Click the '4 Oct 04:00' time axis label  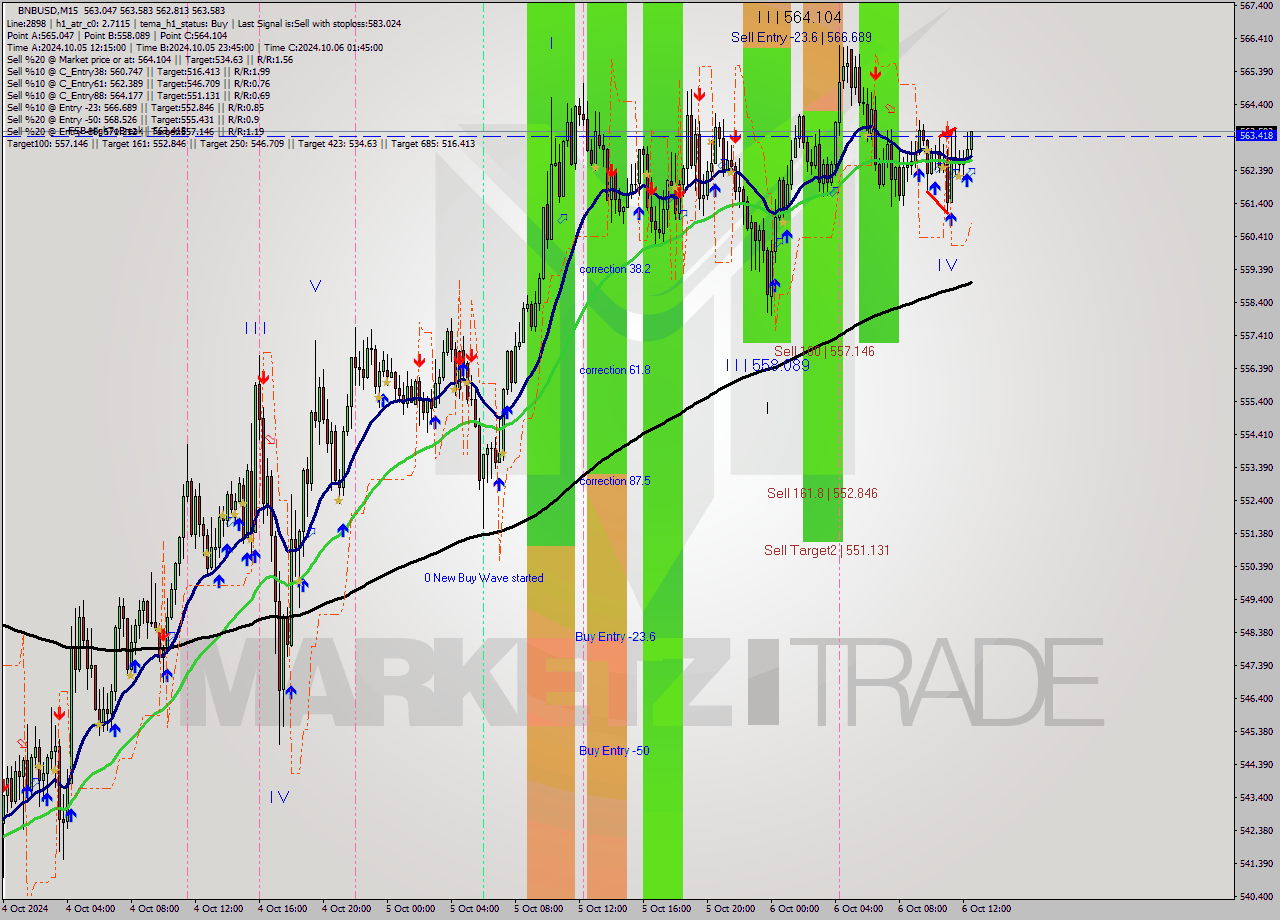click(91, 909)
